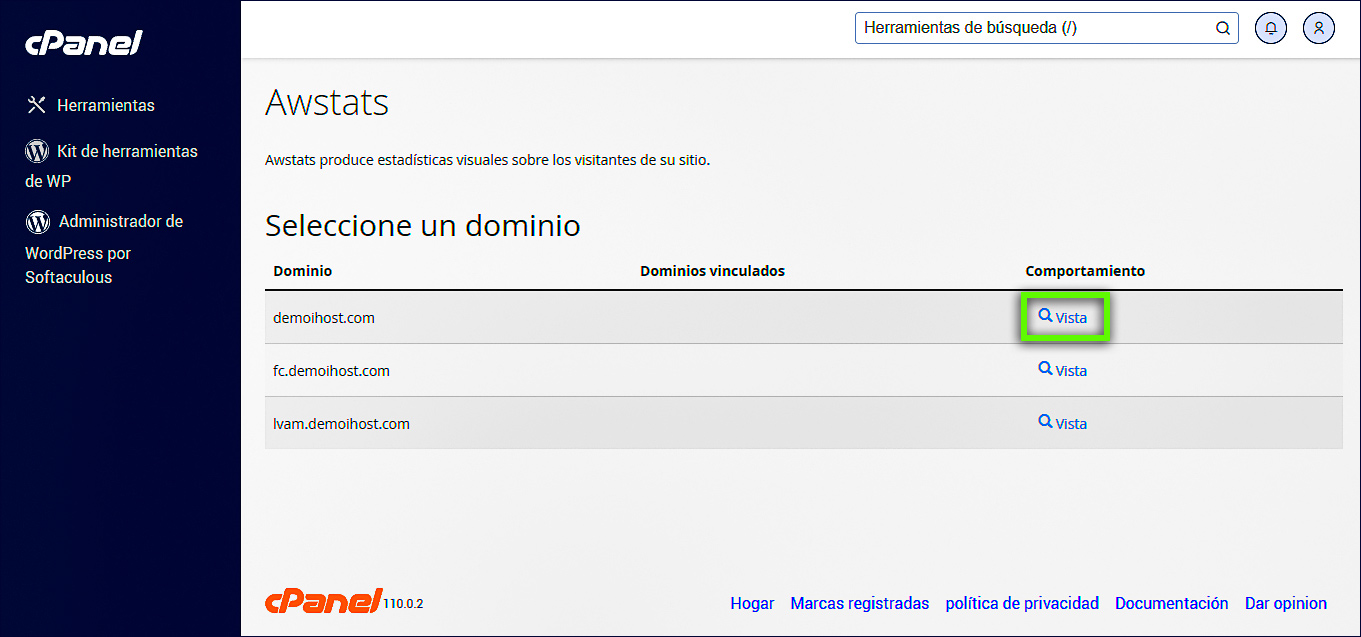Click magnifier icon for lvam.demoihost.com row
Screen dimensions: 1361x637
coord(1045,422)
